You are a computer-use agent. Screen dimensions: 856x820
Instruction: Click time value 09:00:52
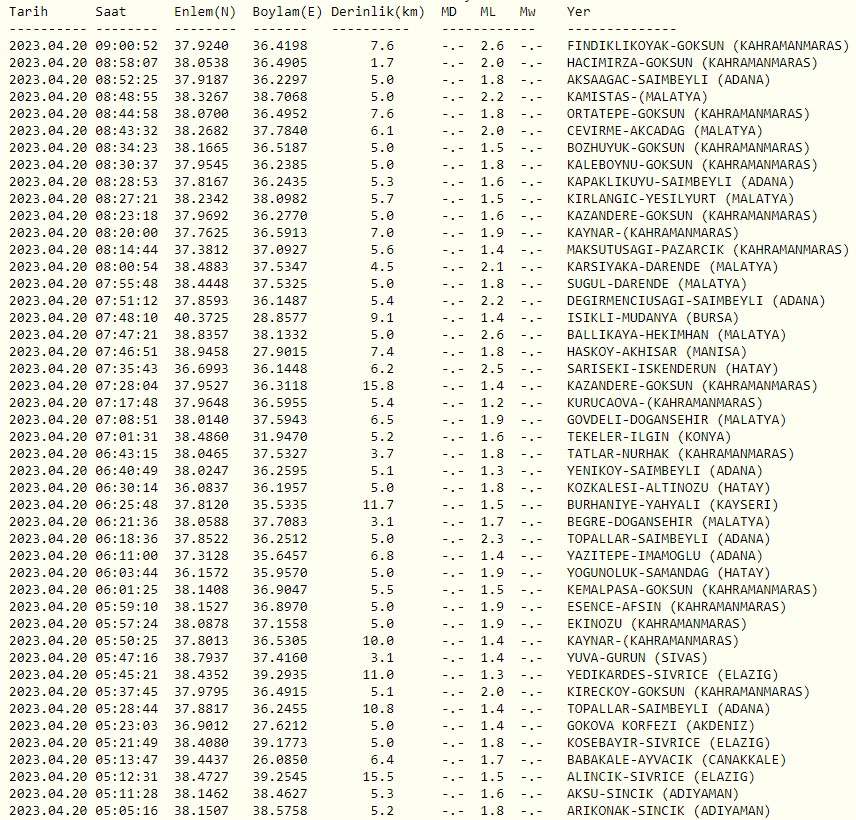[127, 46]
